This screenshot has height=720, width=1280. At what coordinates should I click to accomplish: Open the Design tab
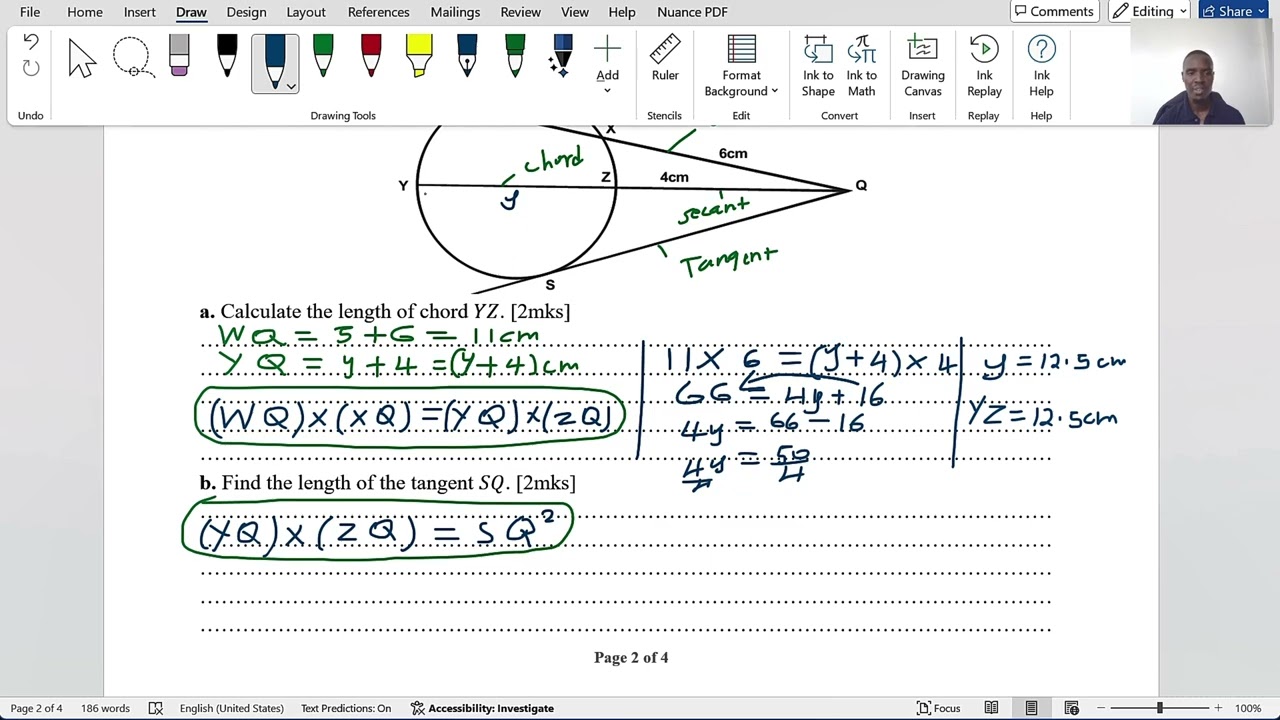click(246, 12)
